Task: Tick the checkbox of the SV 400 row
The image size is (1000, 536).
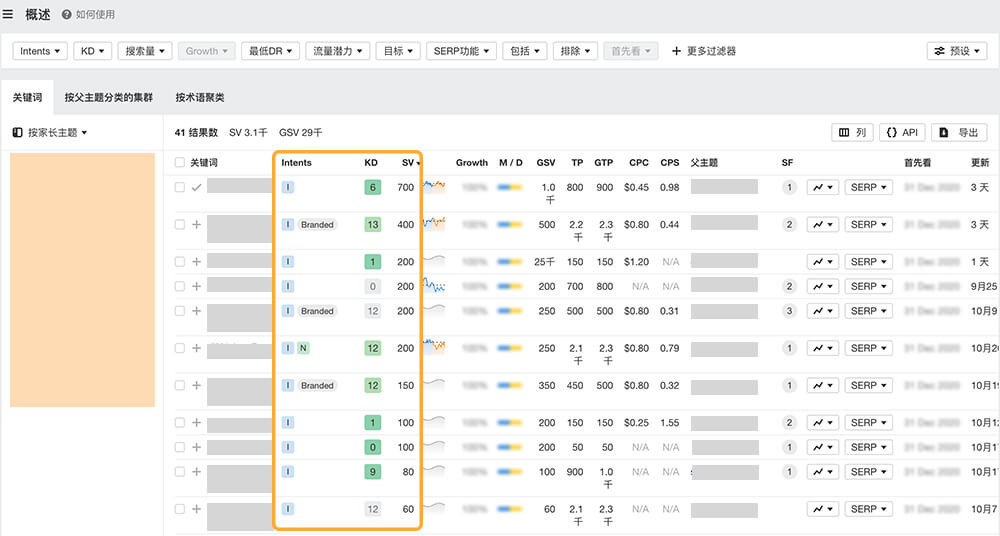Action: coord(180,225)
